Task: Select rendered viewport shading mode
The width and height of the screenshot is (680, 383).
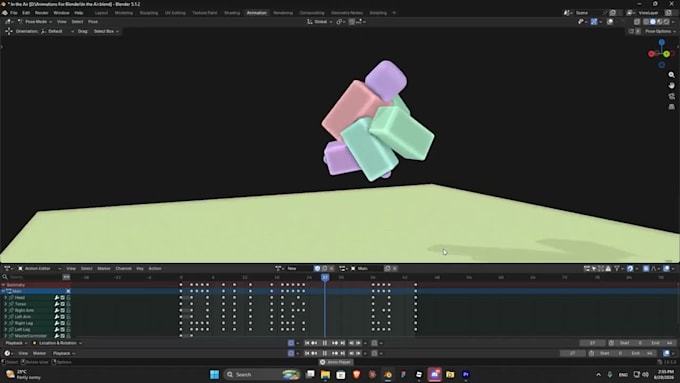Action: point(666,22)
